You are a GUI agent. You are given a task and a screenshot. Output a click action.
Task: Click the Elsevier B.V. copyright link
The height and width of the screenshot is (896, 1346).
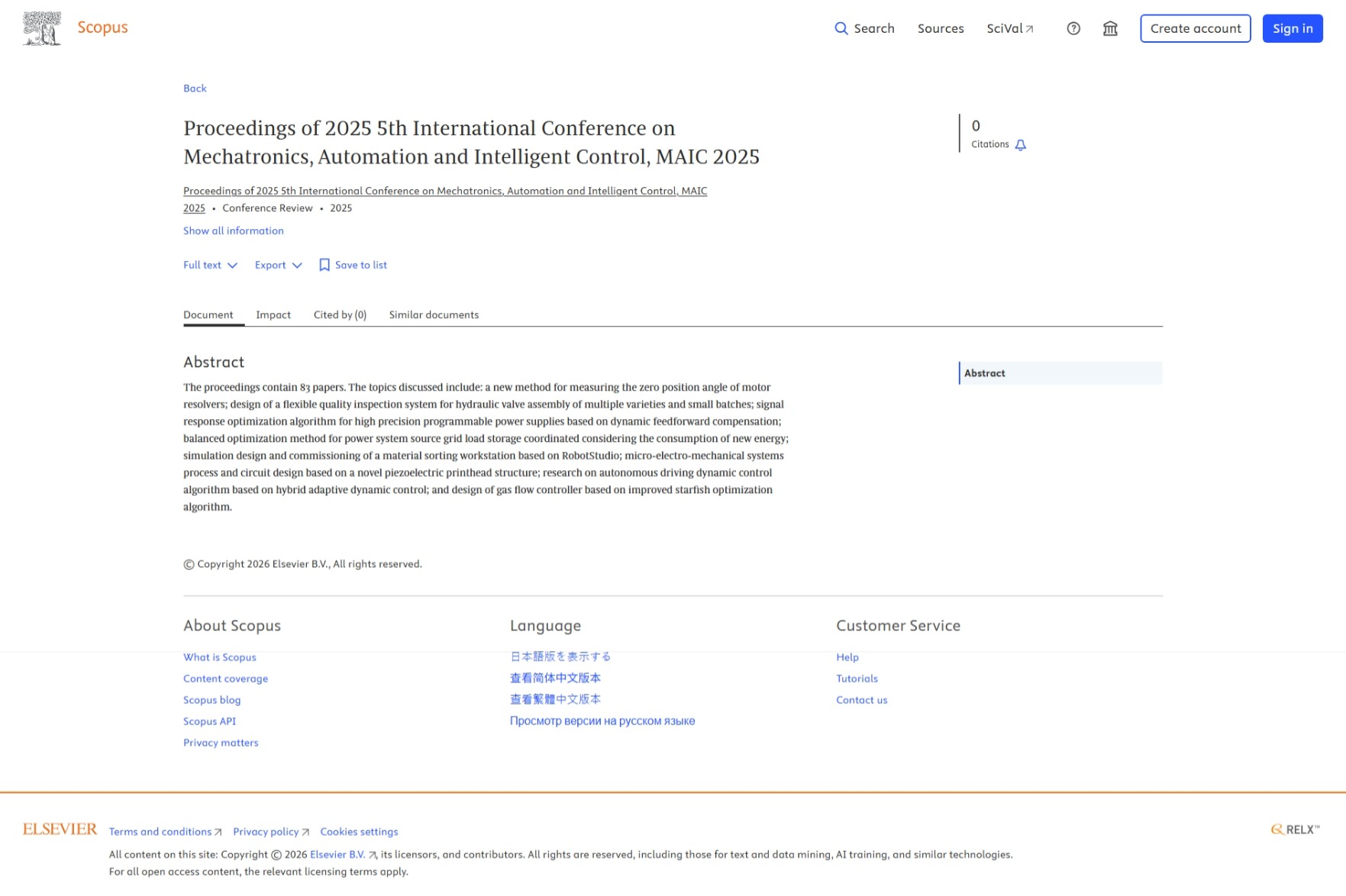[x=343, y=855]
